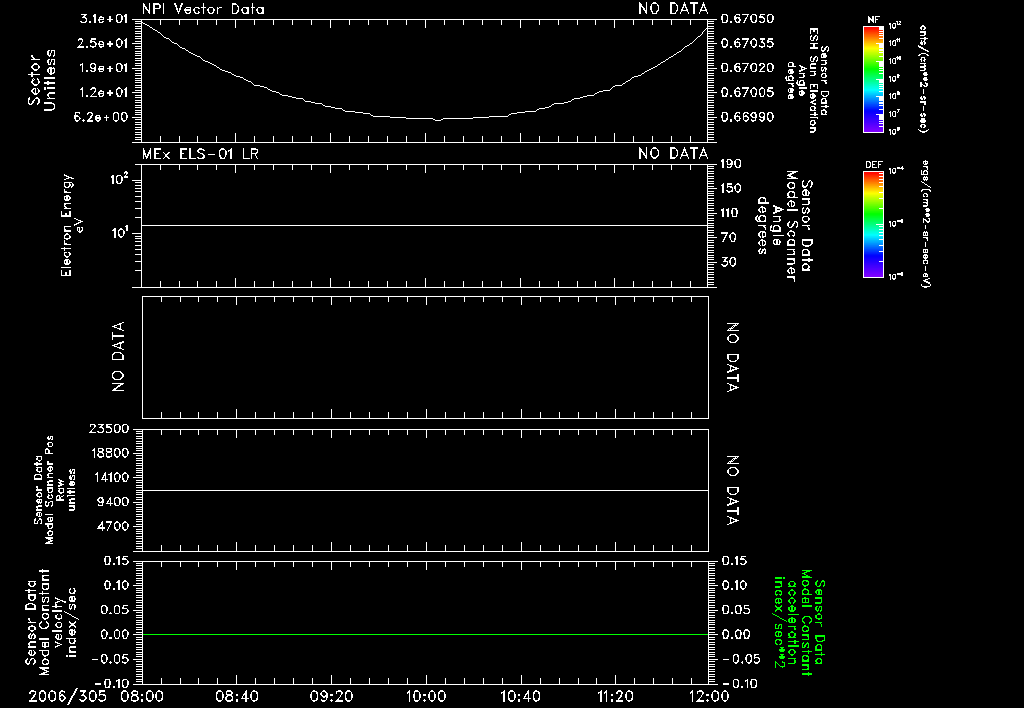Click the '3.1e+01' sector tick label
The height and width of the screenshot is (708, 1024).
(103, 19)
